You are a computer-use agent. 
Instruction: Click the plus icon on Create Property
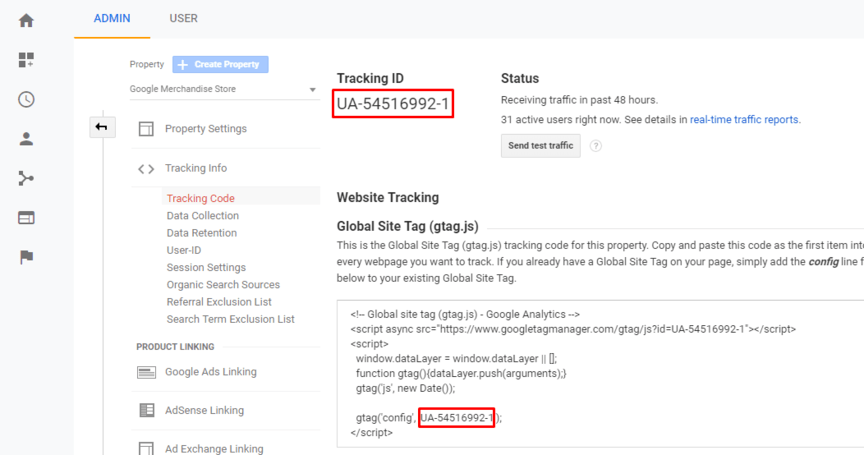tap(182, 64)
